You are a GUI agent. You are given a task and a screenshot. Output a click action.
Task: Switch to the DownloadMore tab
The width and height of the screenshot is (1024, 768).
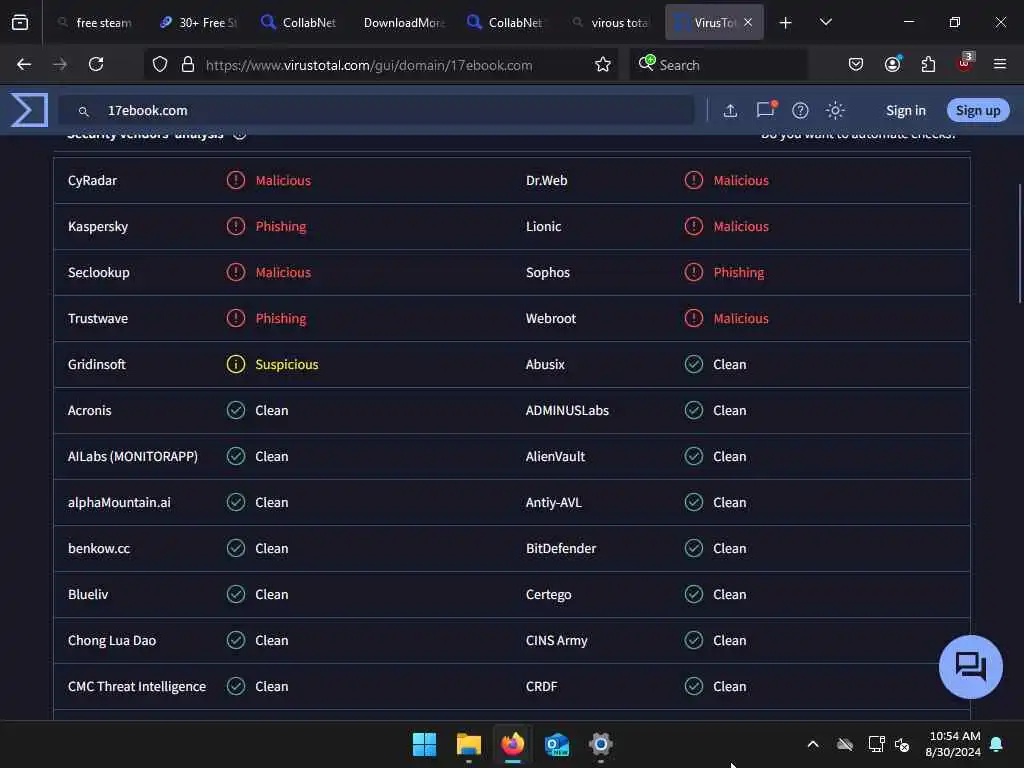pos(402,22)
